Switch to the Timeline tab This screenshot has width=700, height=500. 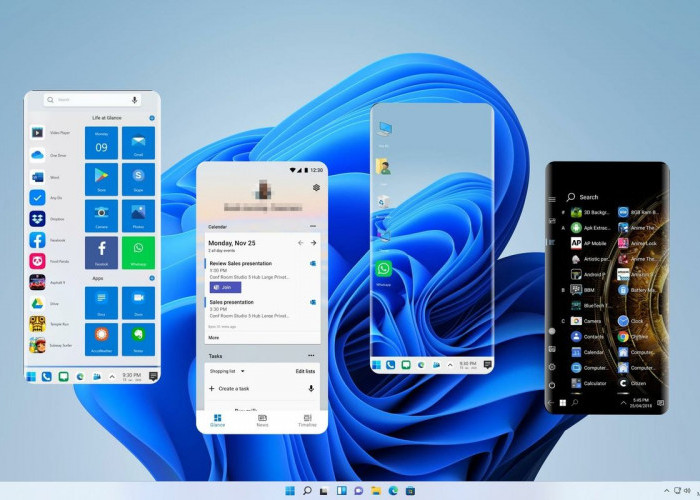pyautogui.click(x=307, y=421)
